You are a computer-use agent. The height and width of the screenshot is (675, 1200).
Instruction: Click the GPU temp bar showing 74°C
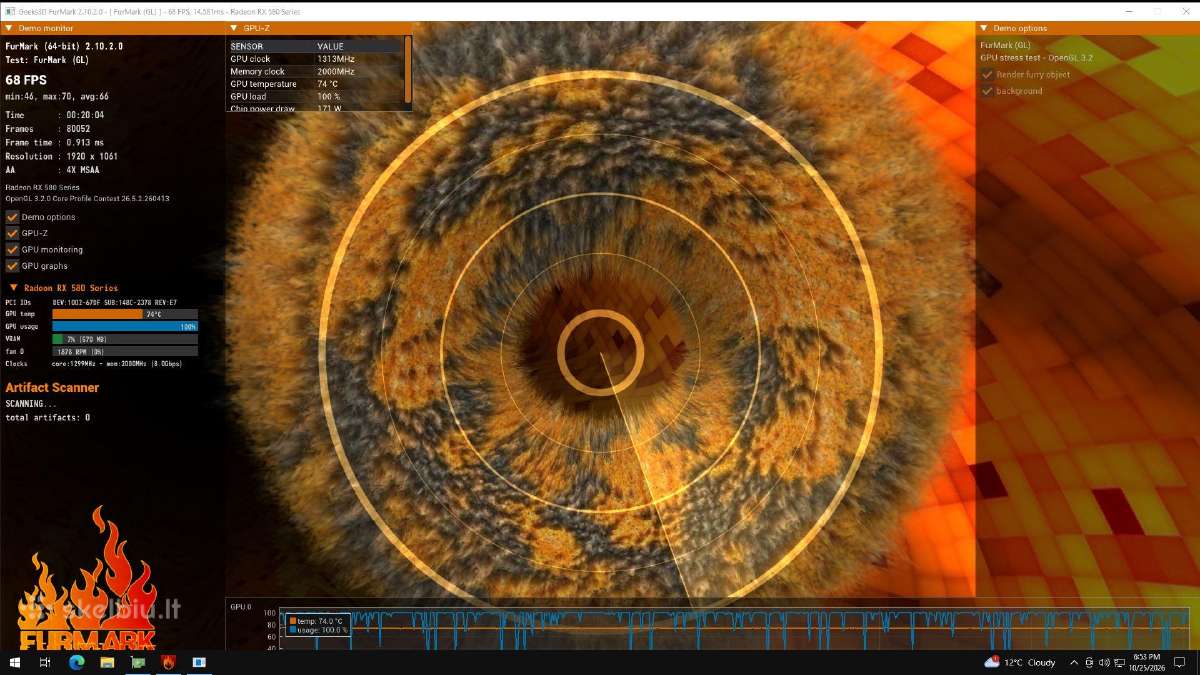pos(125,314)
